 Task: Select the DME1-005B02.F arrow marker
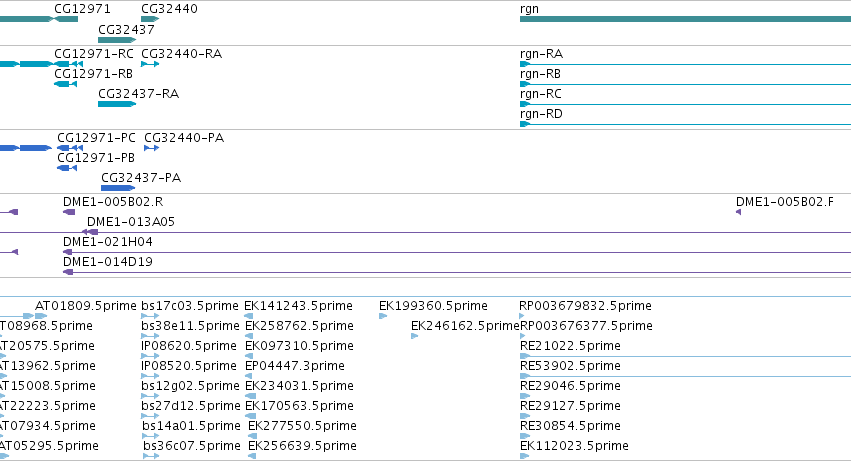[x=738, y=212]
